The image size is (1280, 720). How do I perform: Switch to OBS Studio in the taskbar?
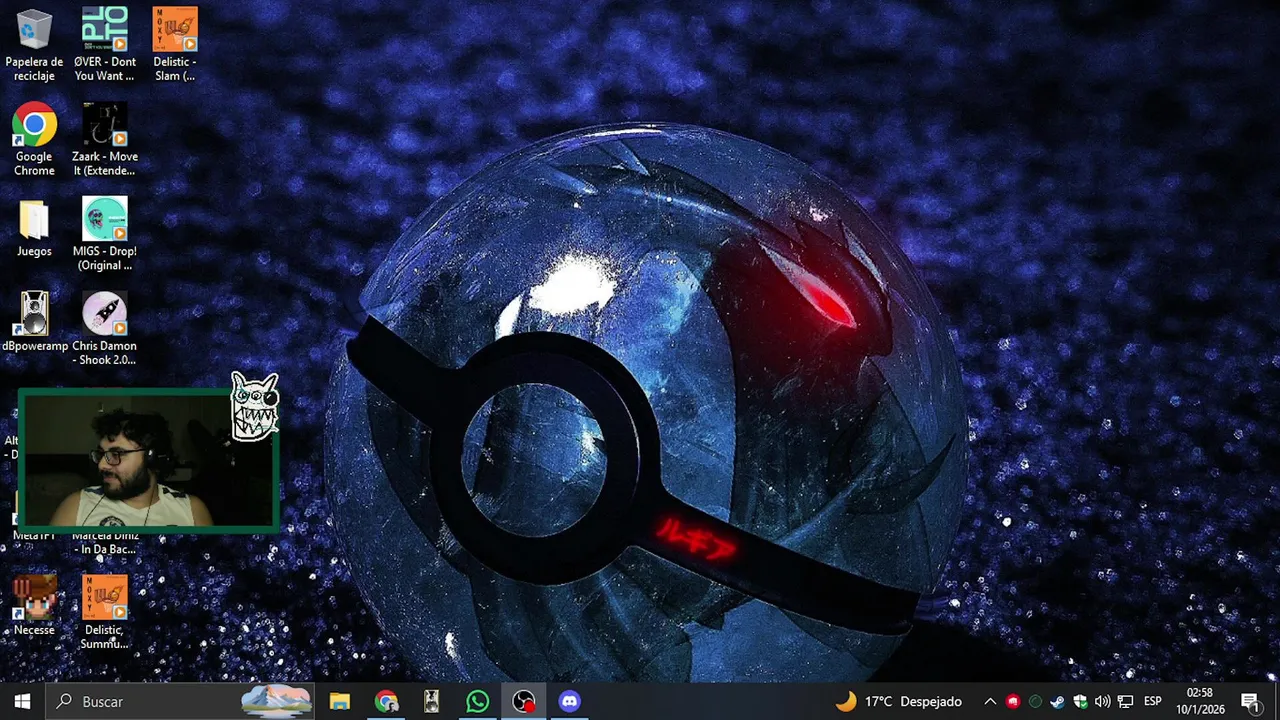524,701
